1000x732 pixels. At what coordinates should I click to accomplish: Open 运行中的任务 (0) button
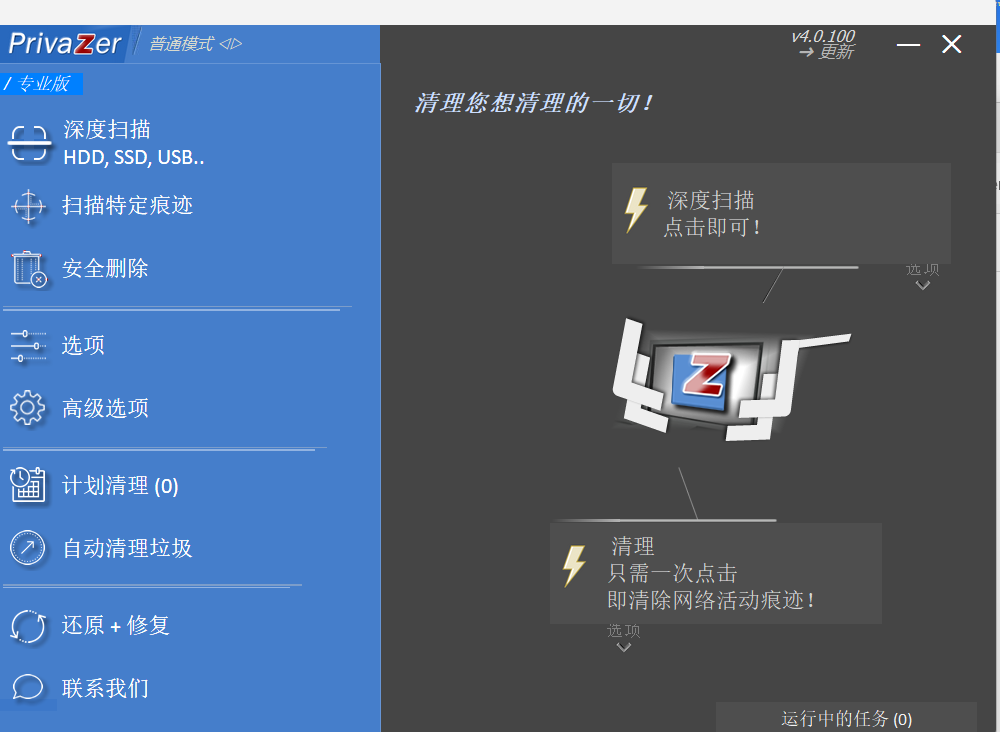[846, 718]
